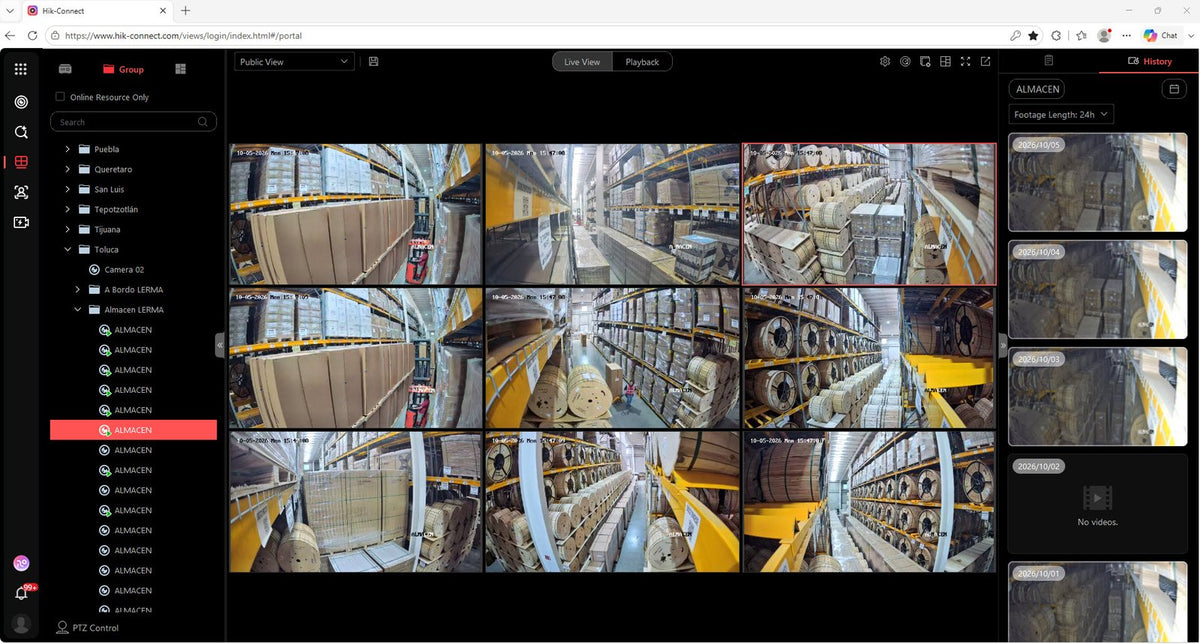Open the Footage Length 24h dropdown
The height and width of the screenshot is (644, 1200).
click(1061, 115)
